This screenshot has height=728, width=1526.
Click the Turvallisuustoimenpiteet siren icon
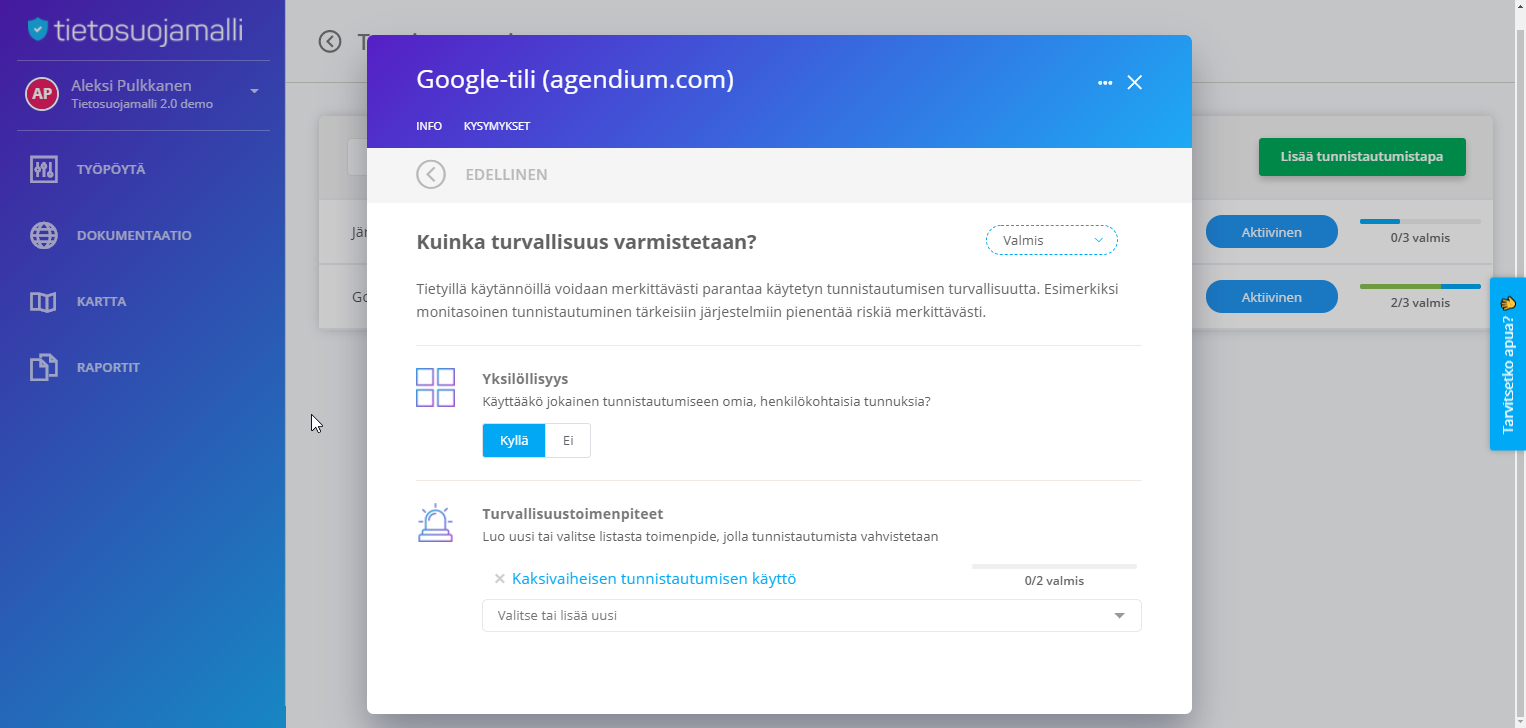[x=435, y=524]
